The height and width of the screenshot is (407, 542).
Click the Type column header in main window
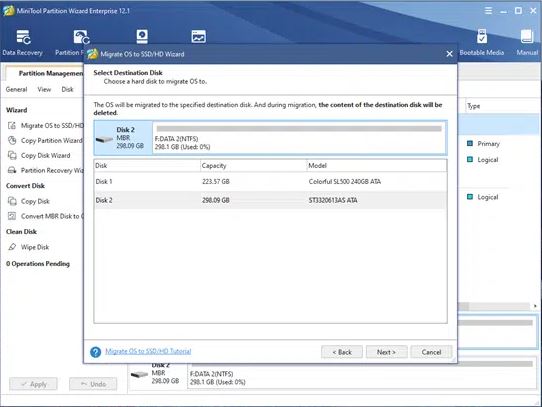(474, 106)
